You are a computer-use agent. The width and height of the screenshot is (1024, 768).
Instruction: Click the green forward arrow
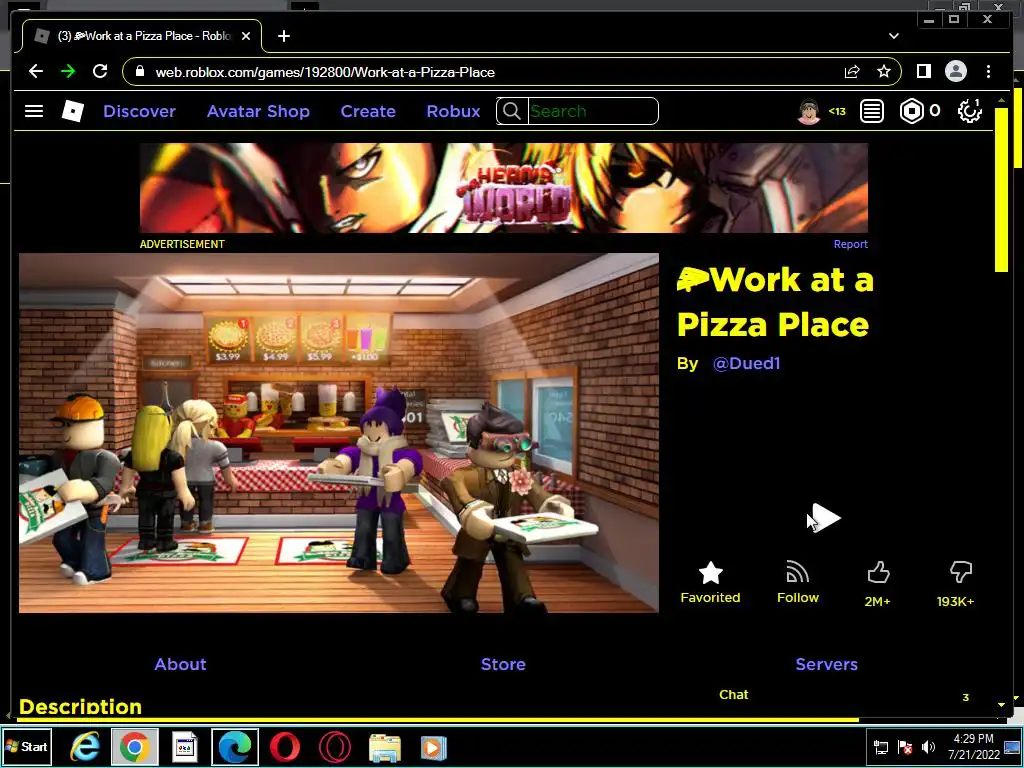(x=68, y=71)
